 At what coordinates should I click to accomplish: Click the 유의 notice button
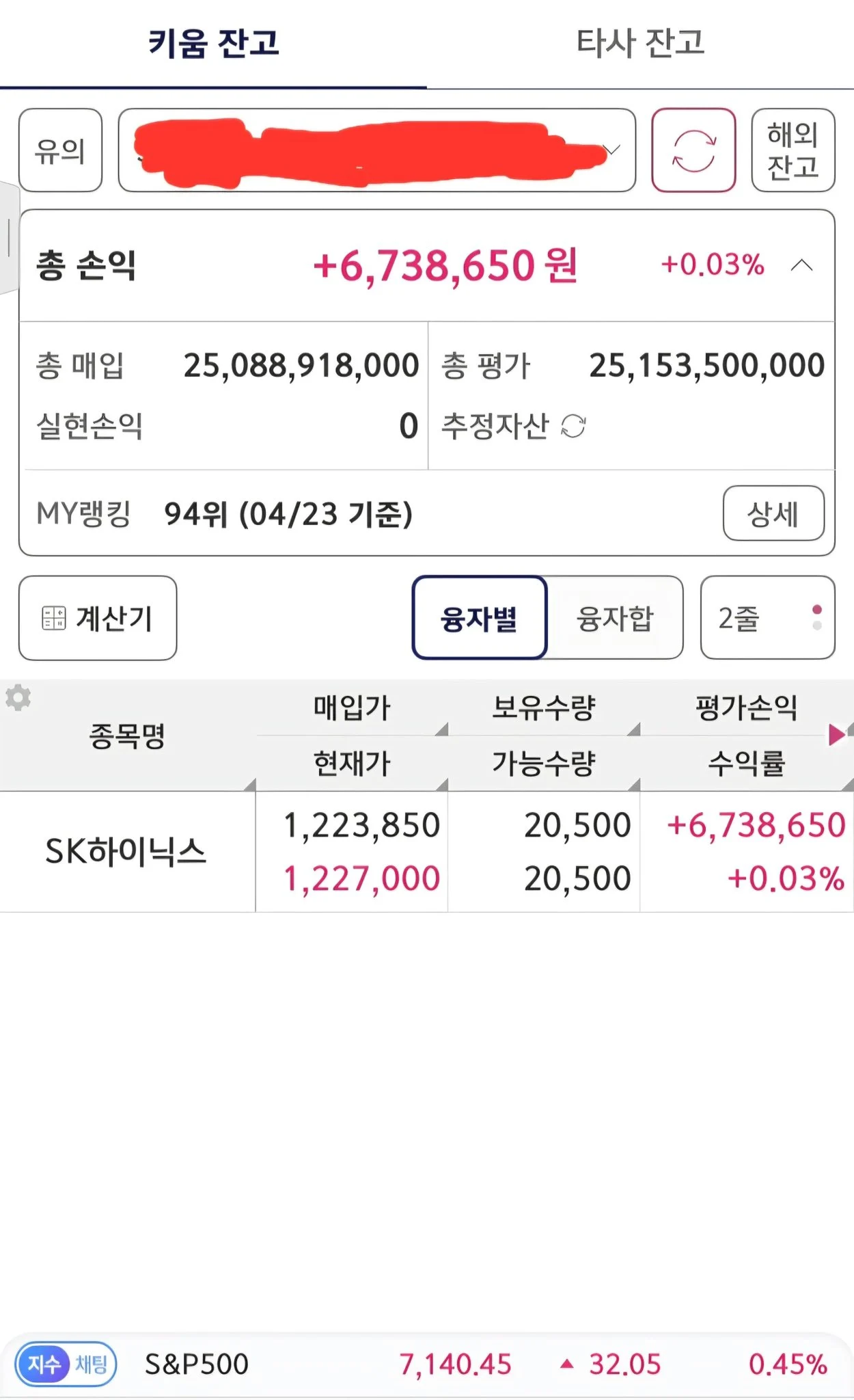pyautogui.click(x=60, y=150)
